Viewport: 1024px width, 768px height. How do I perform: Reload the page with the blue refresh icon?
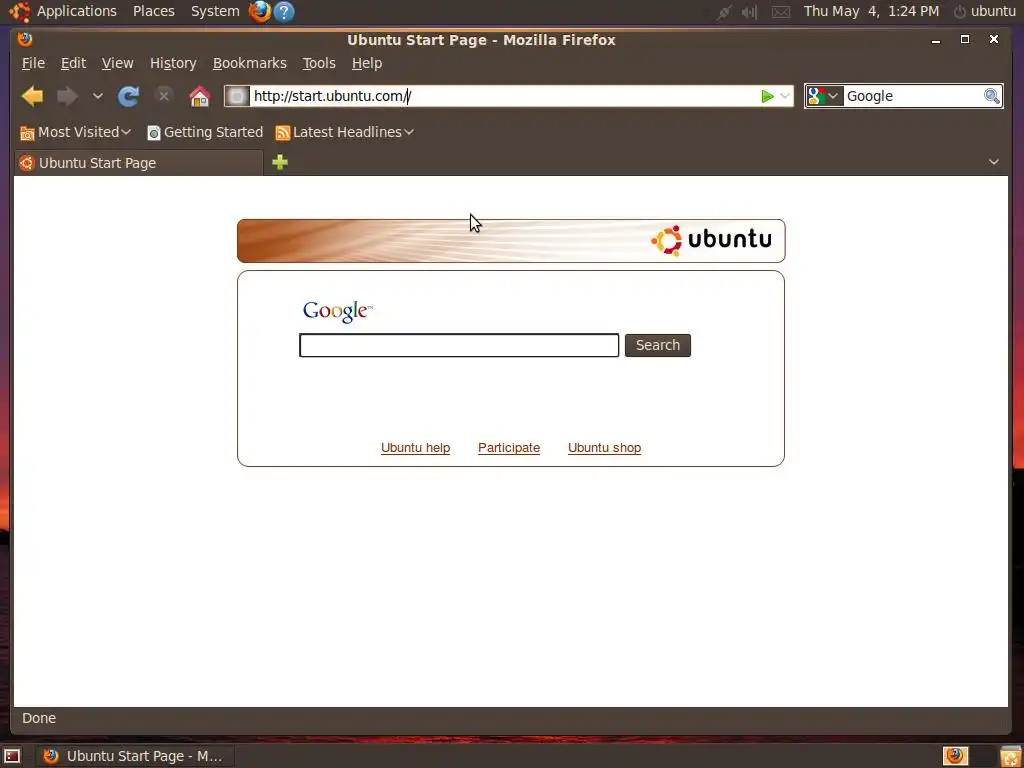click(x=128, y=97)
